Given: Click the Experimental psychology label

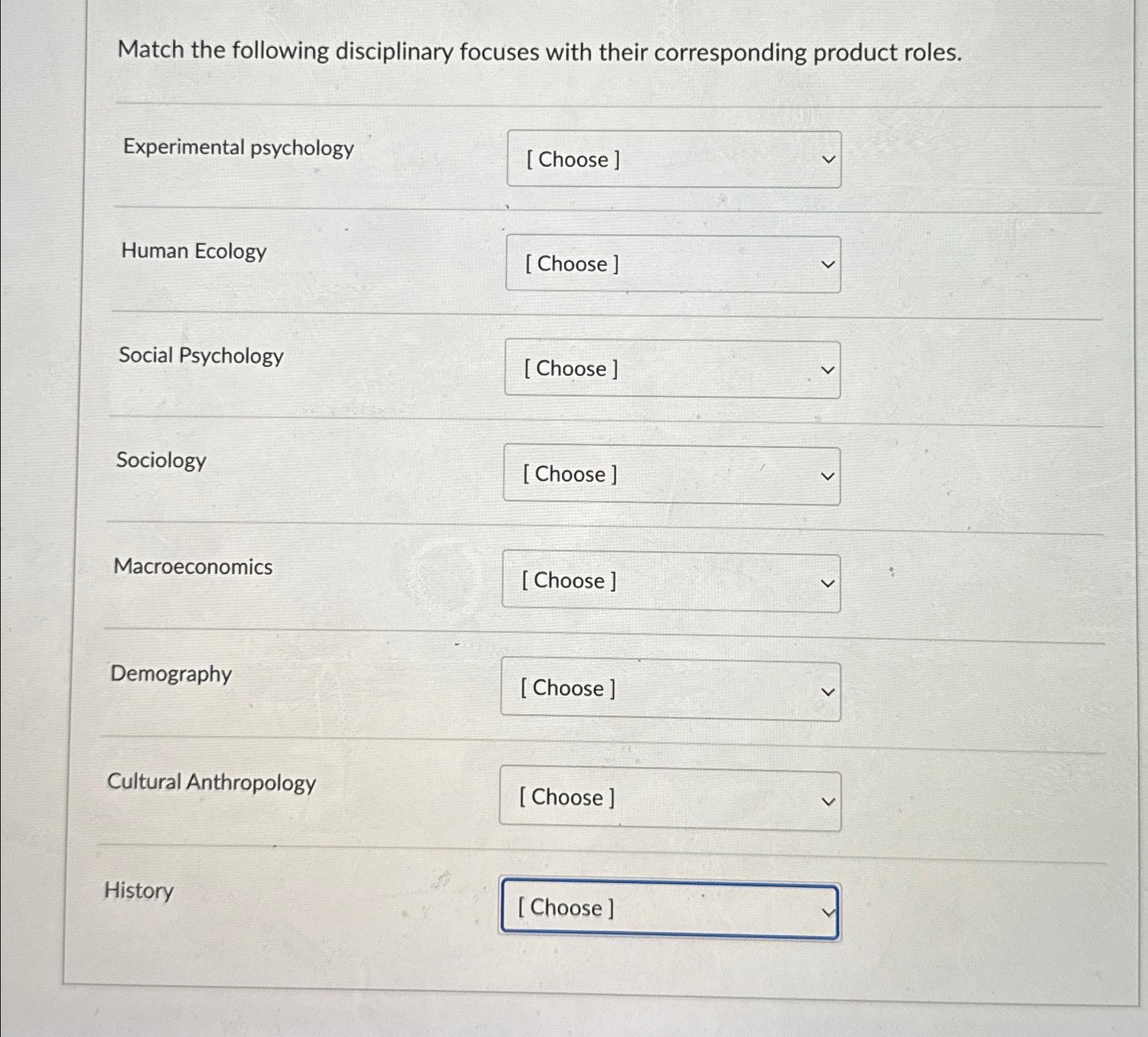Looking at the screenshot, I should [236, 148].
